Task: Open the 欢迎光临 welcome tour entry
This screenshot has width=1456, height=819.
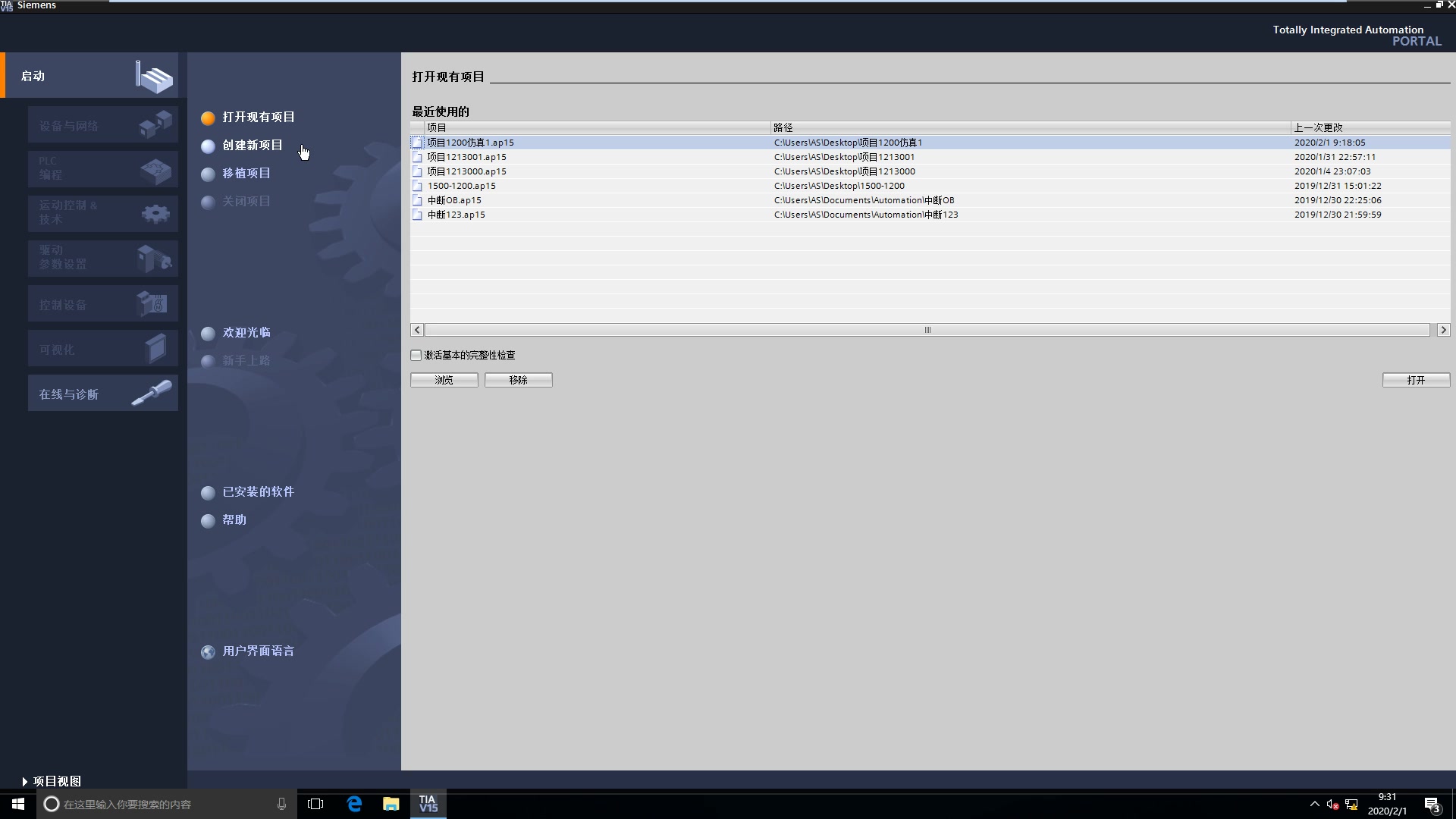Action: [x=246, y=333]
